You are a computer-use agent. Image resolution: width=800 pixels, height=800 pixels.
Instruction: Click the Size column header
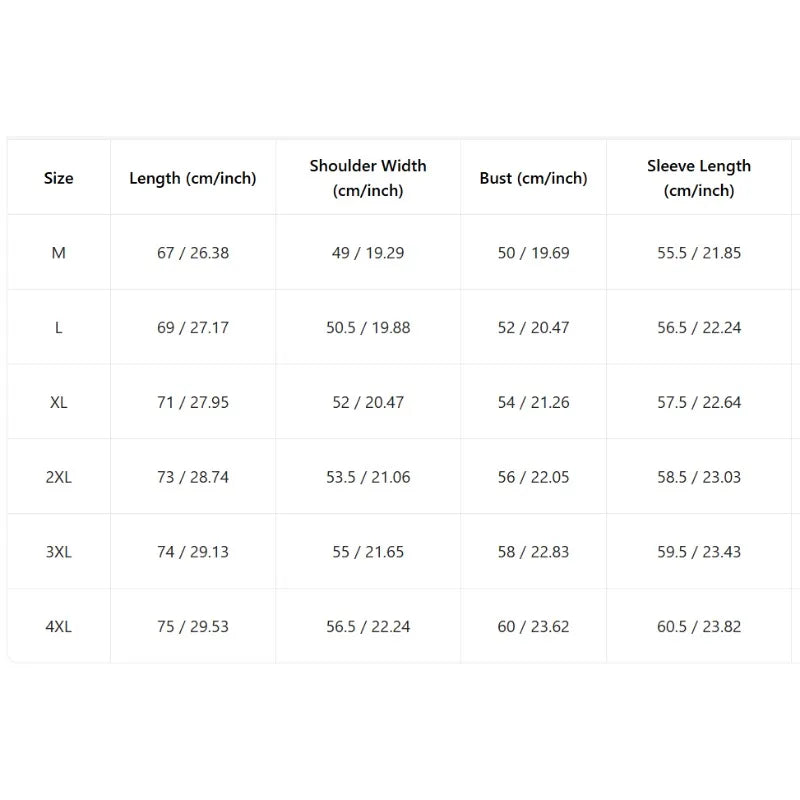point(59,178)
